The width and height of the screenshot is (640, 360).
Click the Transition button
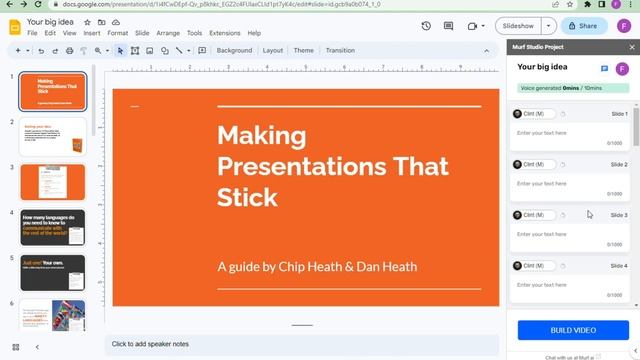point(340,51)
